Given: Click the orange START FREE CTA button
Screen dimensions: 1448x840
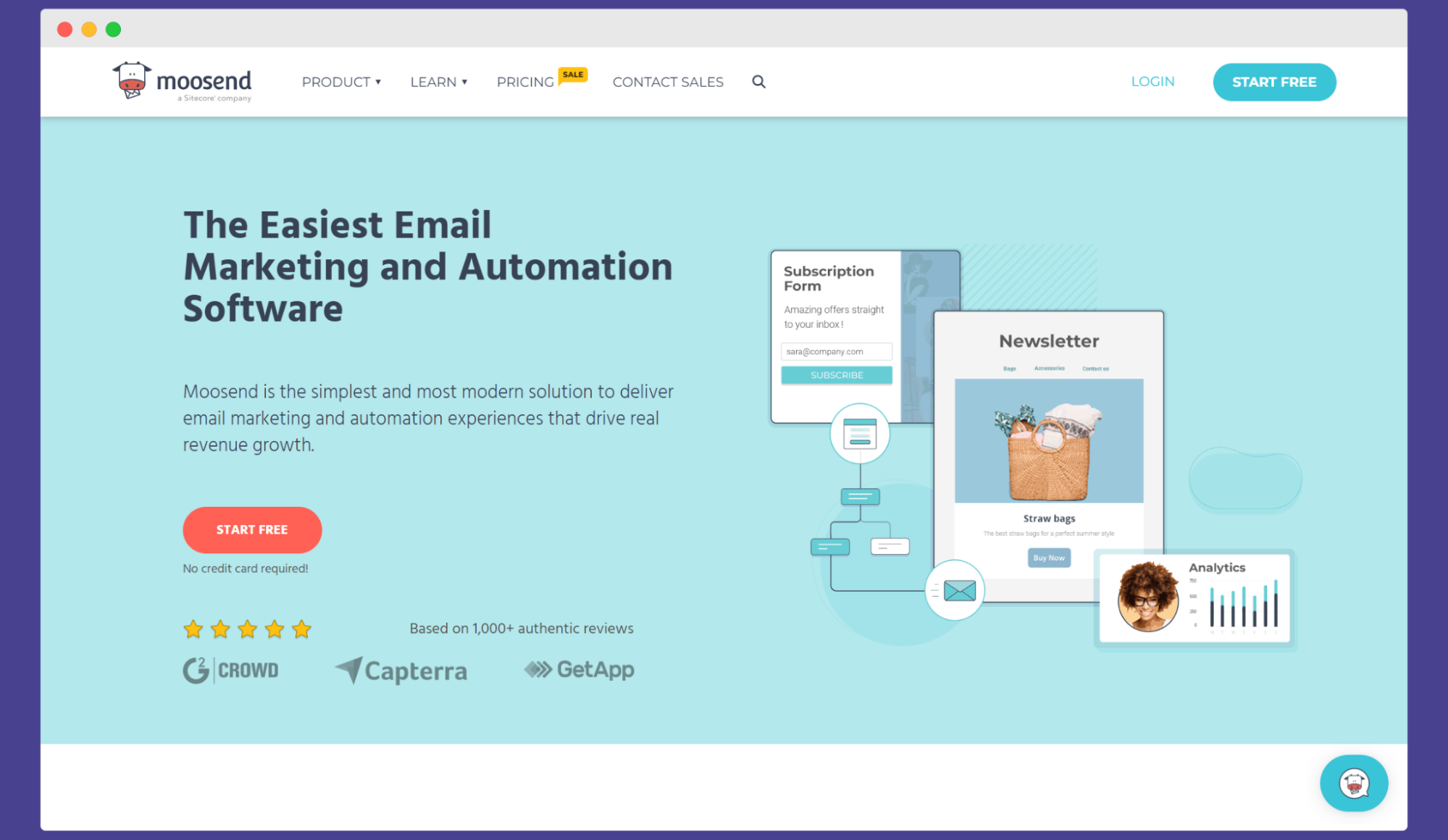Looking at the screenshot, I should point(252,529).
